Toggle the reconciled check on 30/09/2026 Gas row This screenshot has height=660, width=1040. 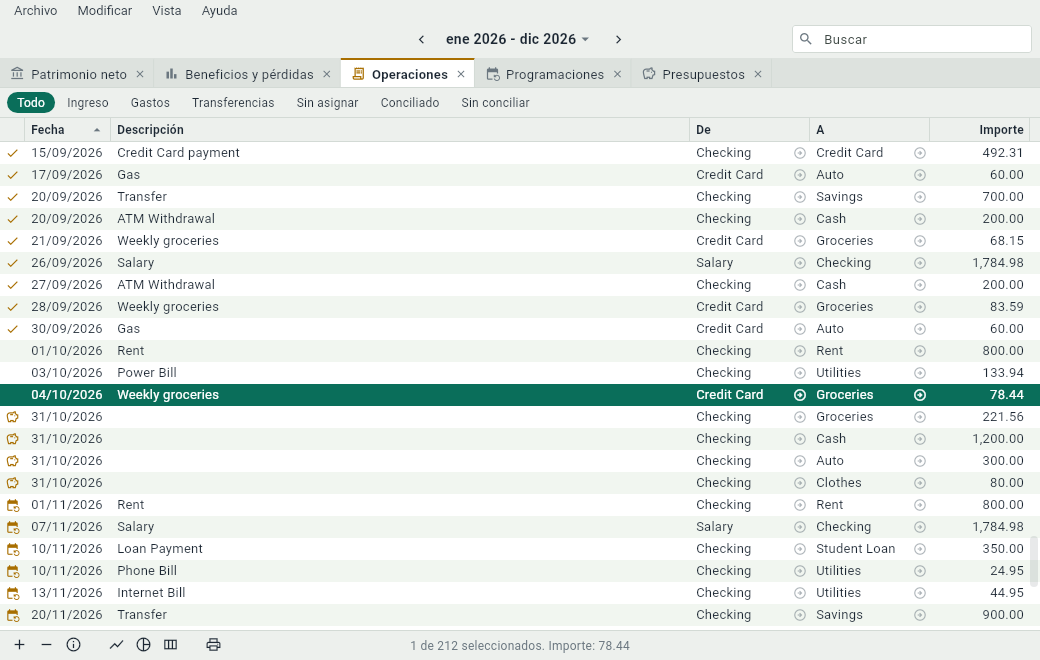(13, 329)
